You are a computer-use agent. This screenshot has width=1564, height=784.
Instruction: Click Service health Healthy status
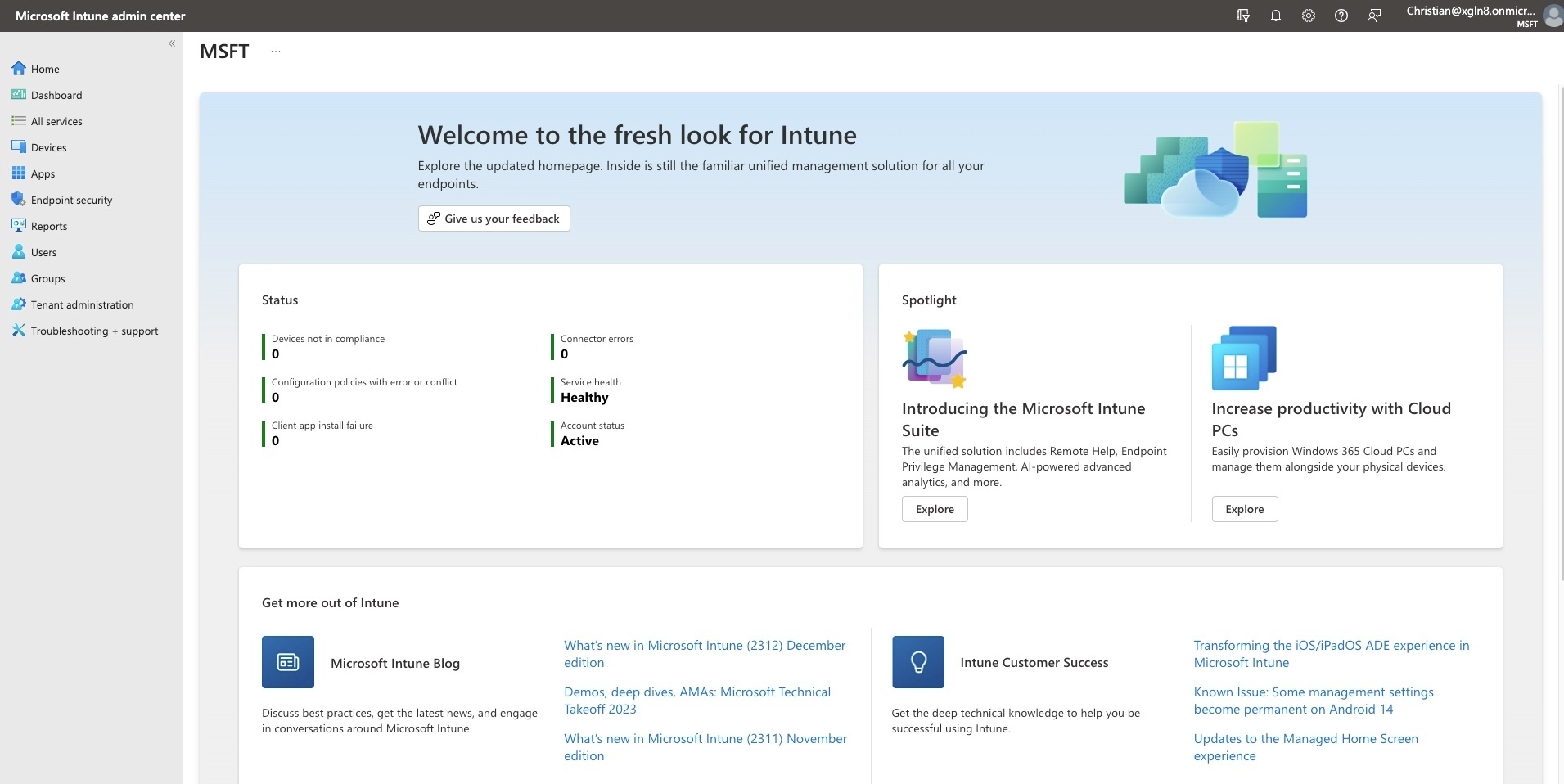coord(586,390)
